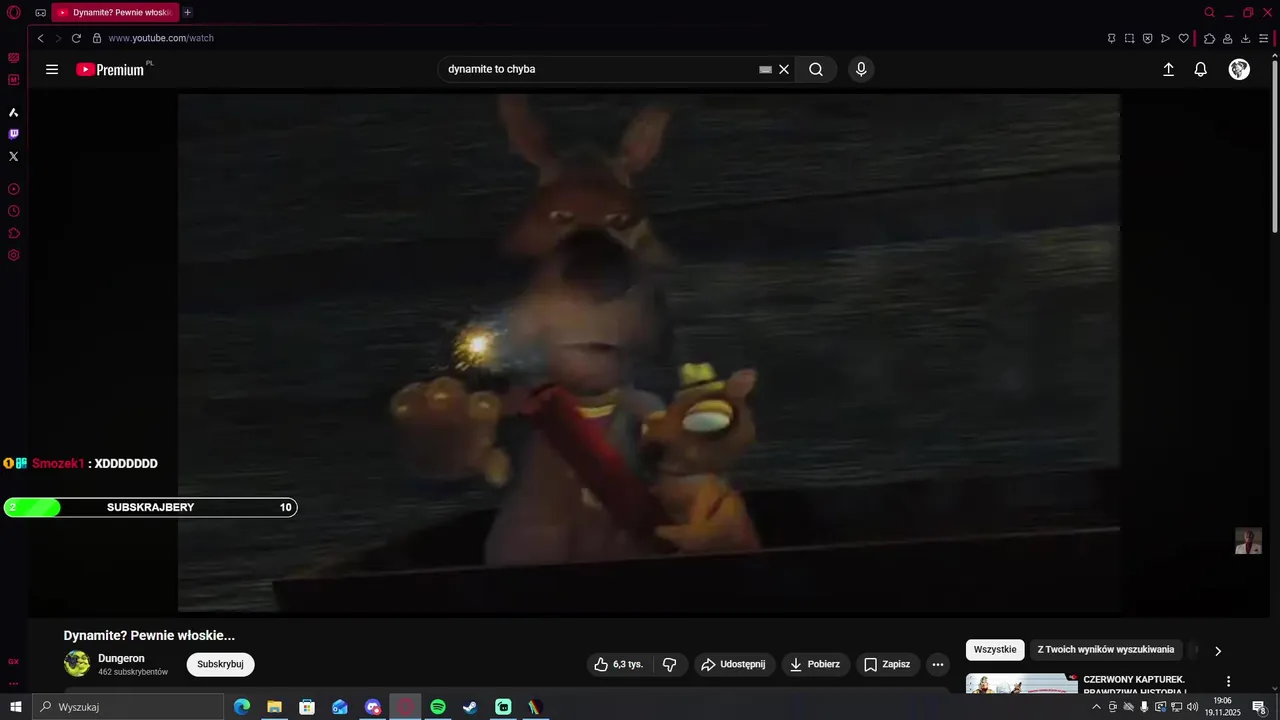Click the YouTube search box
The image size is (1280, 720).
[600, 69]
